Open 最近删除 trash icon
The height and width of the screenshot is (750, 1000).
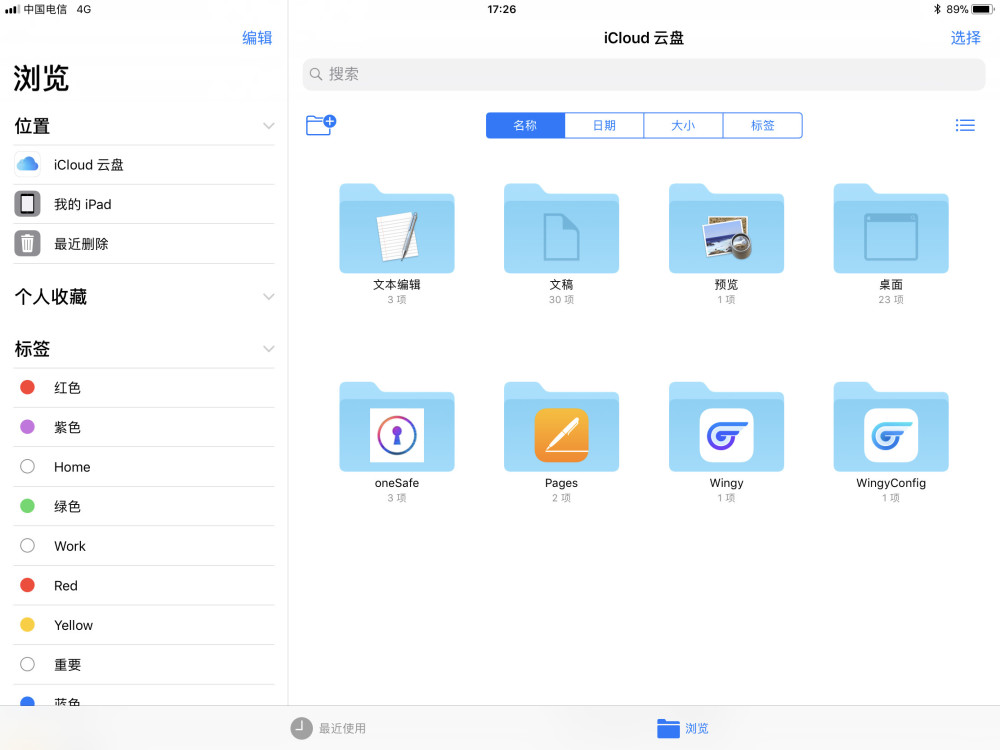(x=27, y=244)
